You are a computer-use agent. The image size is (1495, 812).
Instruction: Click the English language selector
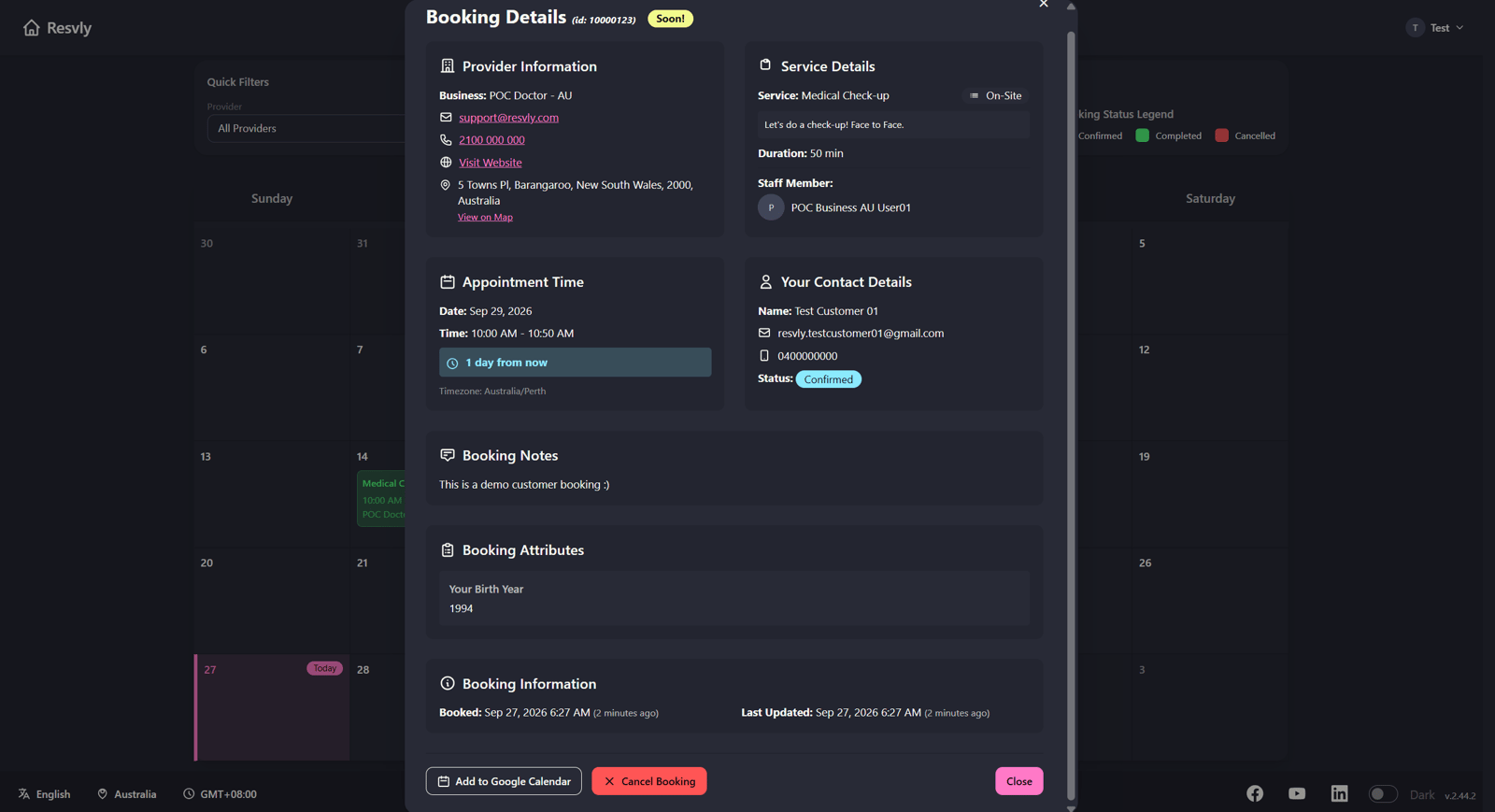point(44,794)
